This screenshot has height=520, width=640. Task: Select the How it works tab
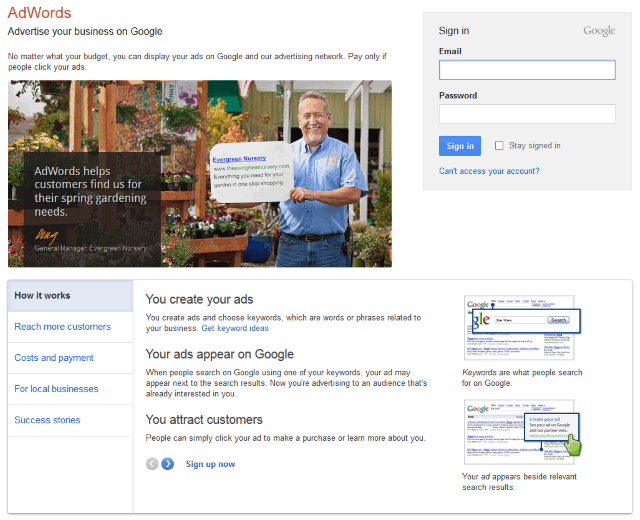(x=70, y=296)
